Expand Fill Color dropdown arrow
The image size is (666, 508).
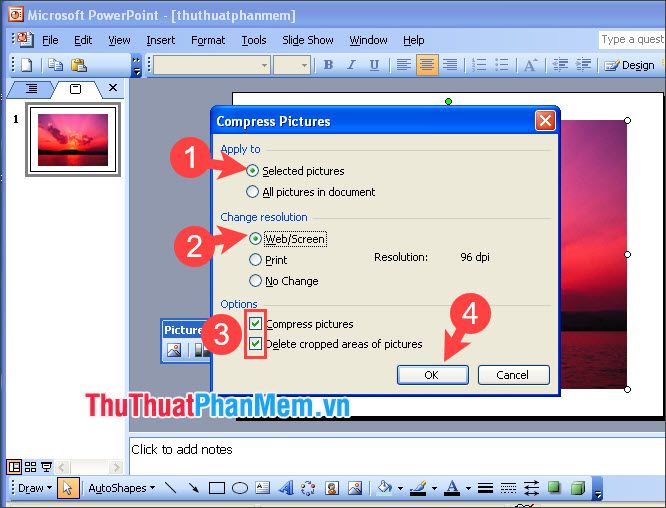tap(400, 488)
